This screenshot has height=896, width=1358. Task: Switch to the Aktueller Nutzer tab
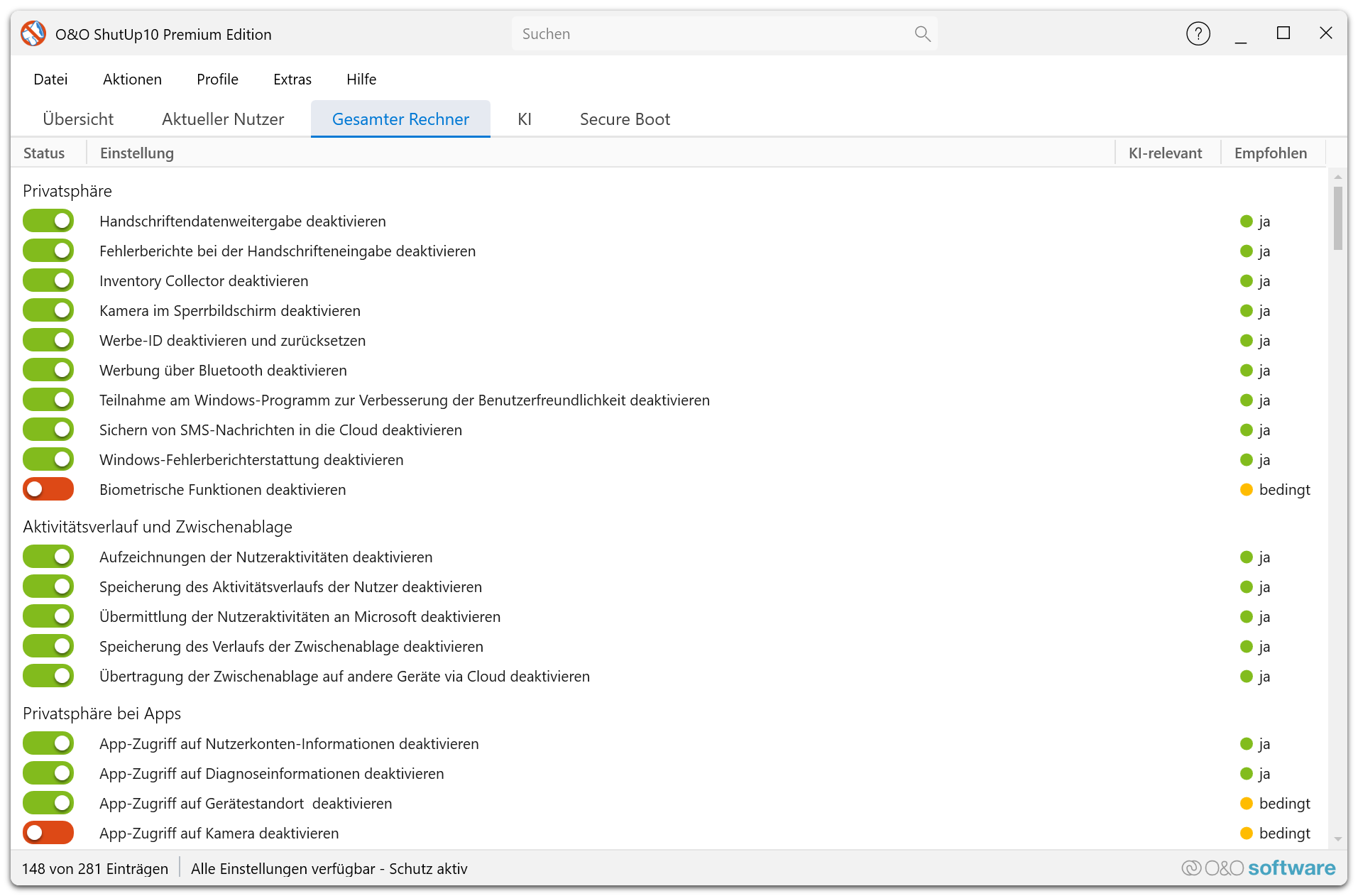[223, 119]
